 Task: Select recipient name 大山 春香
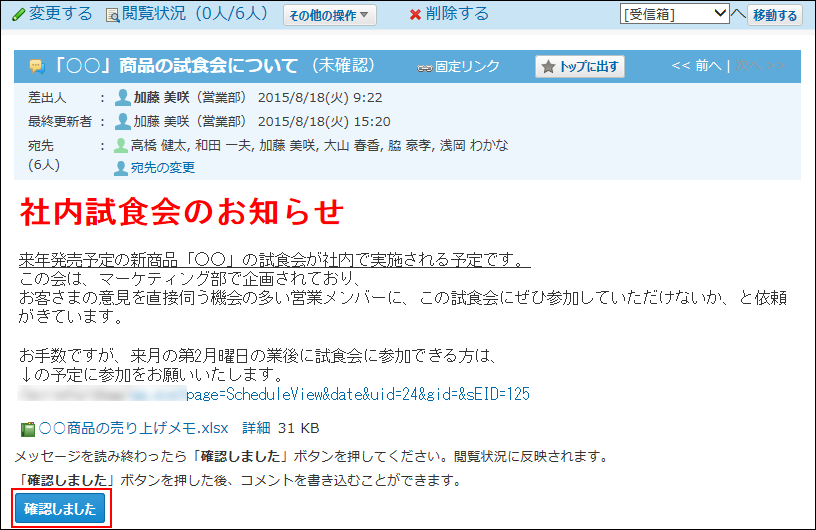coord(351,145)
